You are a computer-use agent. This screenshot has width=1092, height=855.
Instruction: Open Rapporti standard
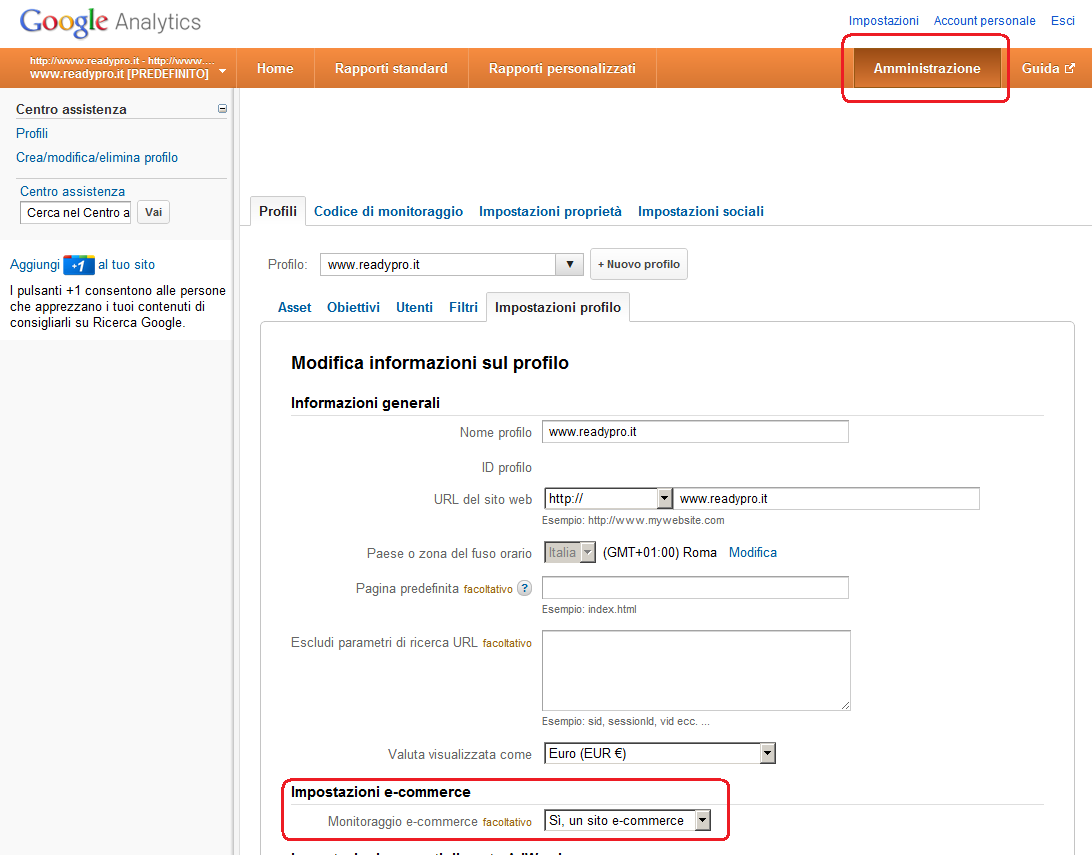(391, 68)
